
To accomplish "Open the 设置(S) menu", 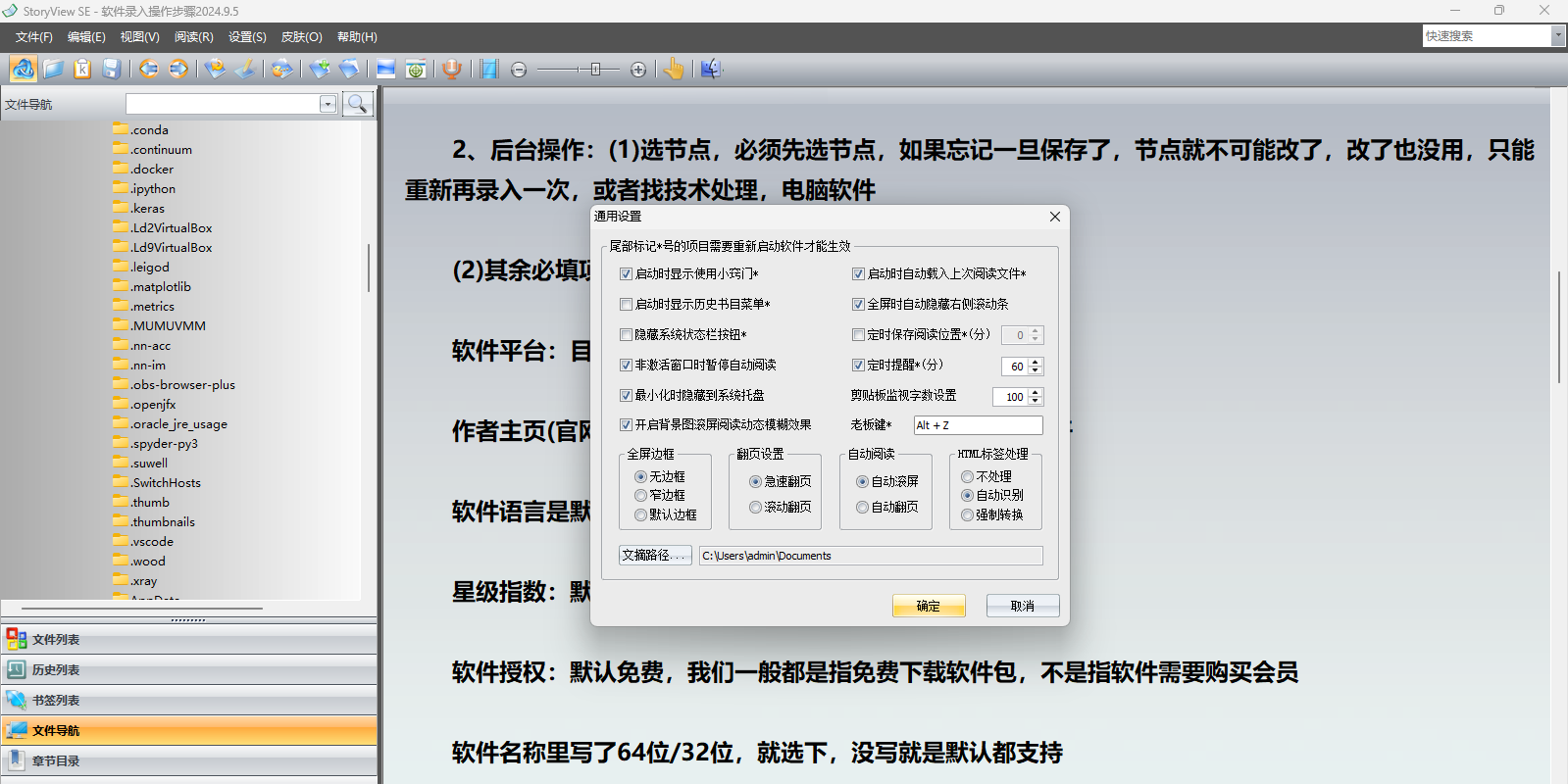I will click(x=247, y=36).
